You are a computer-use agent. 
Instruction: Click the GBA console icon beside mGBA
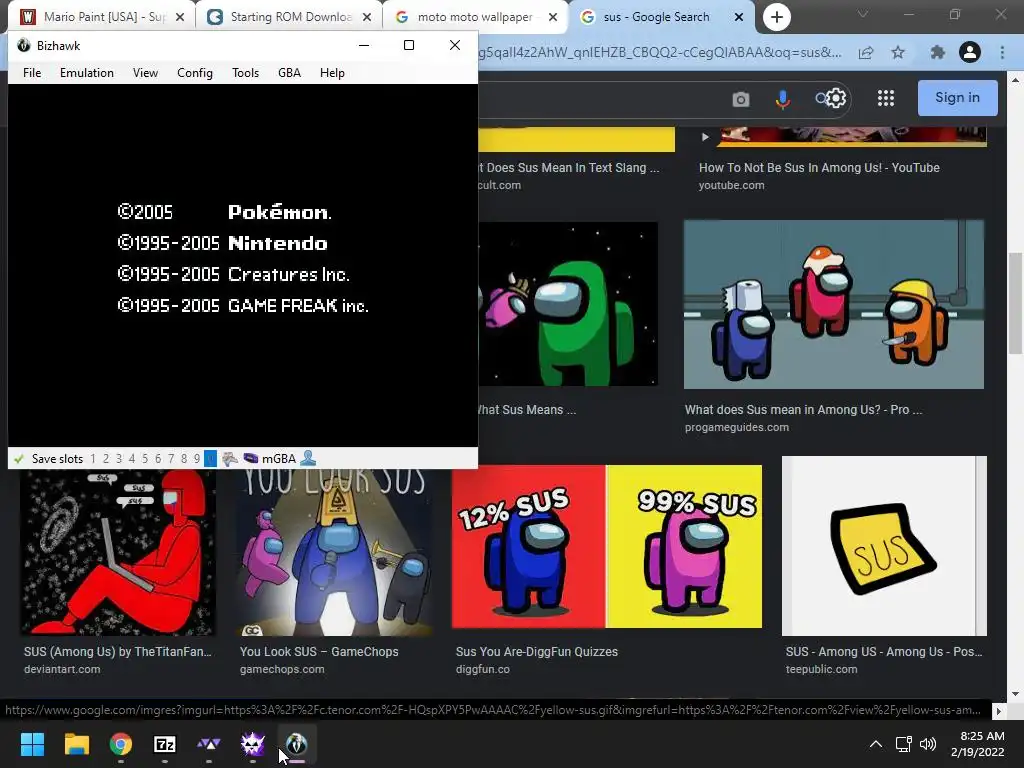[x=251, y=458]
